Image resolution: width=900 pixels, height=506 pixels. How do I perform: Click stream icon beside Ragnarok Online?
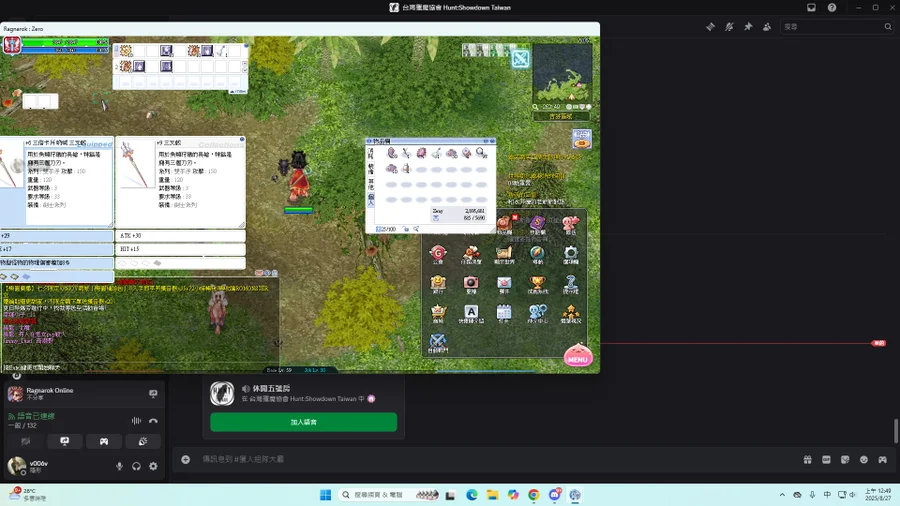click(153, 394)
